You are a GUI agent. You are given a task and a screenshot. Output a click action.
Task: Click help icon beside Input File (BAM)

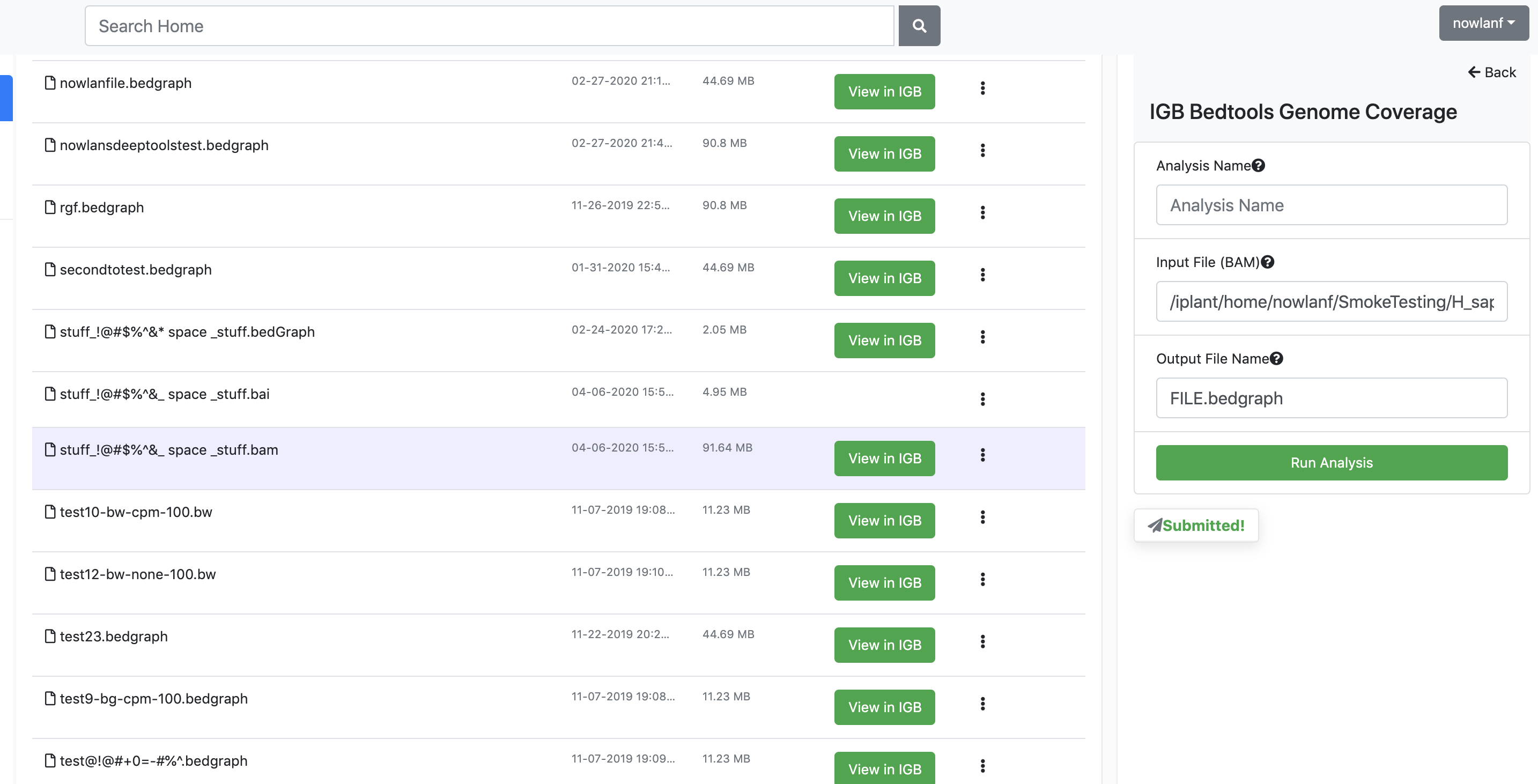point(1268,262)
